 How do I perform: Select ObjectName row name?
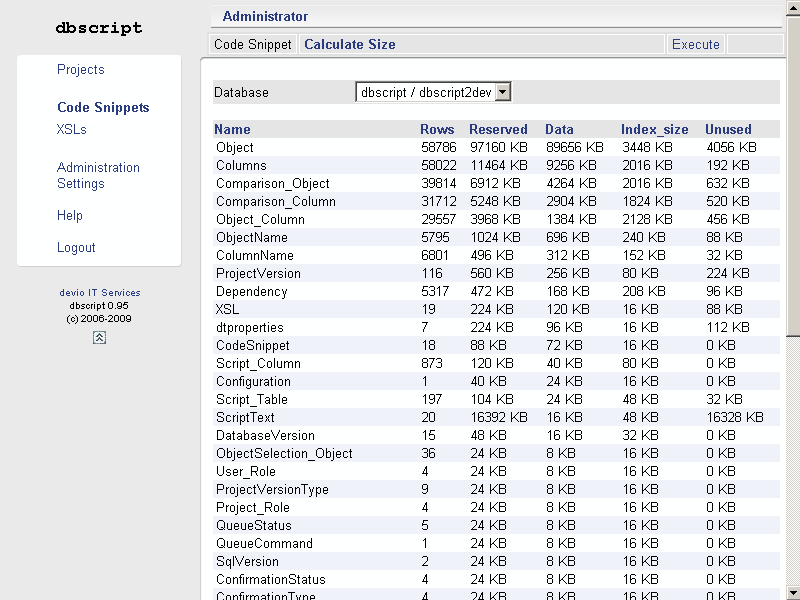coord(252,237)
